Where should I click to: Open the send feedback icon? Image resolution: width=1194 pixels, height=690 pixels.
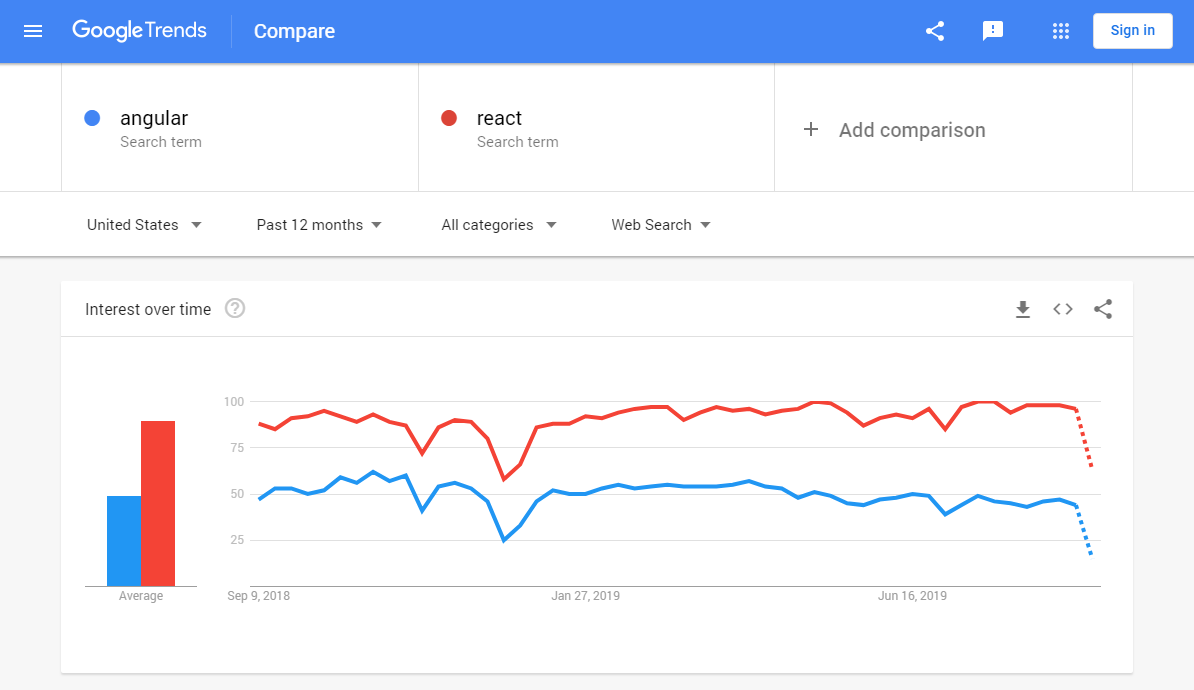(993, 31)
